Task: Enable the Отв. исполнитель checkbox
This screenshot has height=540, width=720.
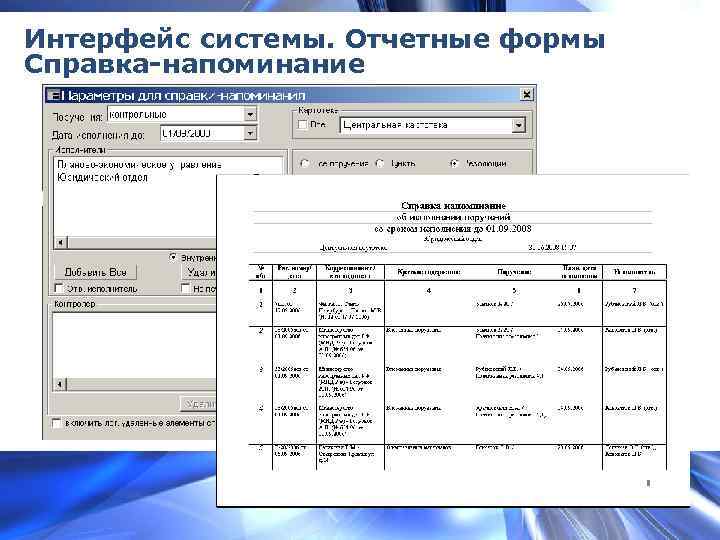Action: coord(59,288)
